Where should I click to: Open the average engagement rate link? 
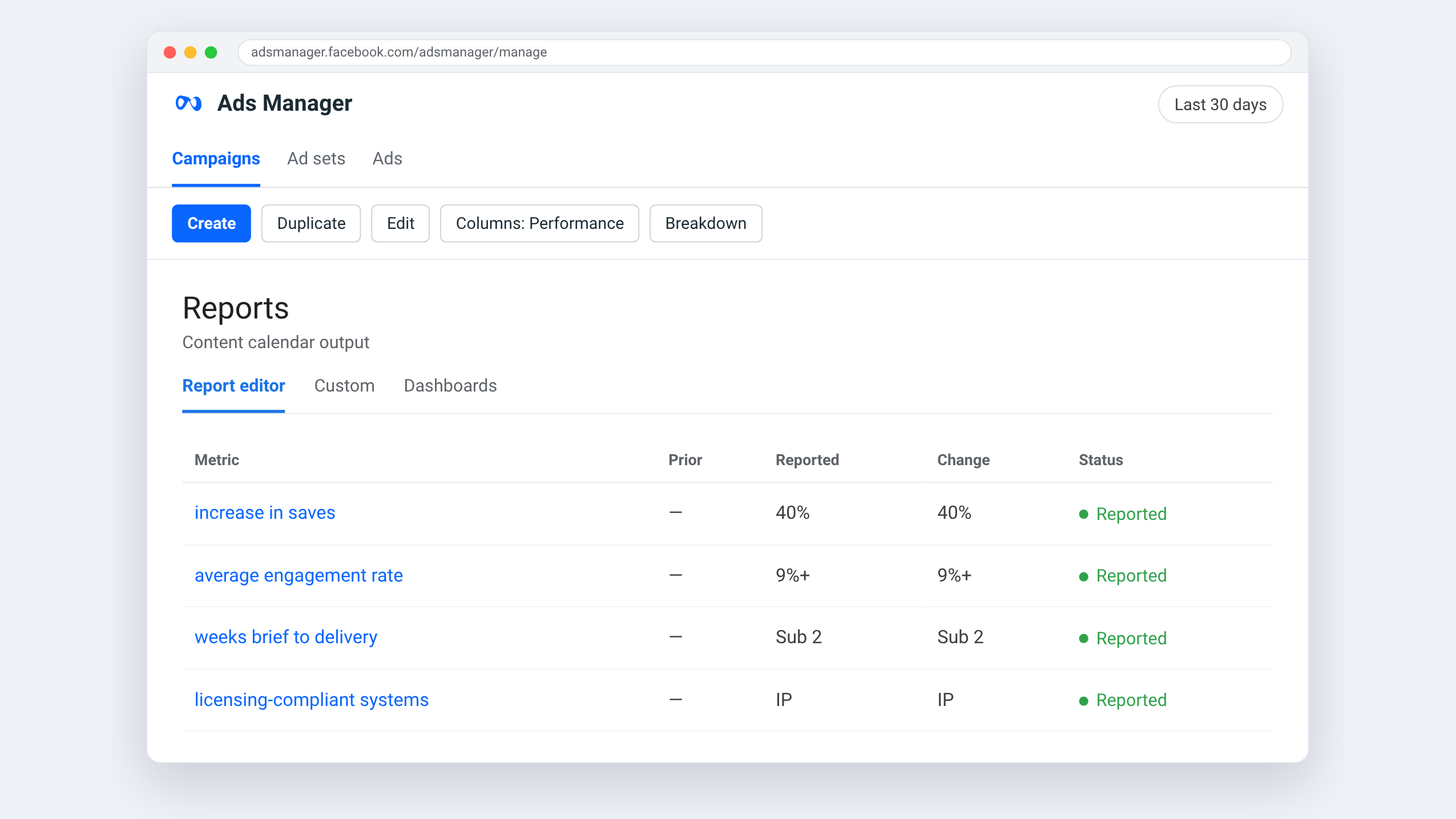tap(299, 575)
